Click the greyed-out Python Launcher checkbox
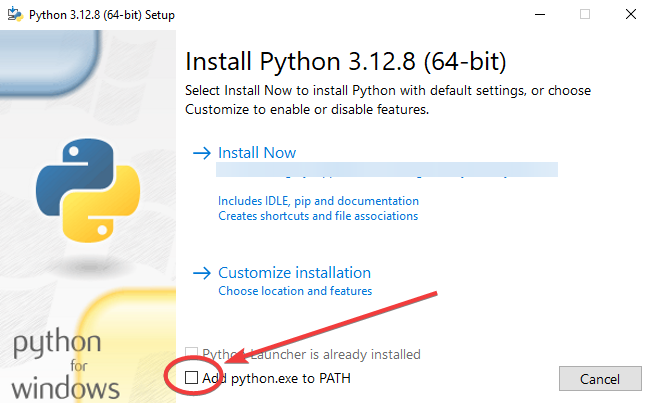Screen dimensions: 654x403 191,353
